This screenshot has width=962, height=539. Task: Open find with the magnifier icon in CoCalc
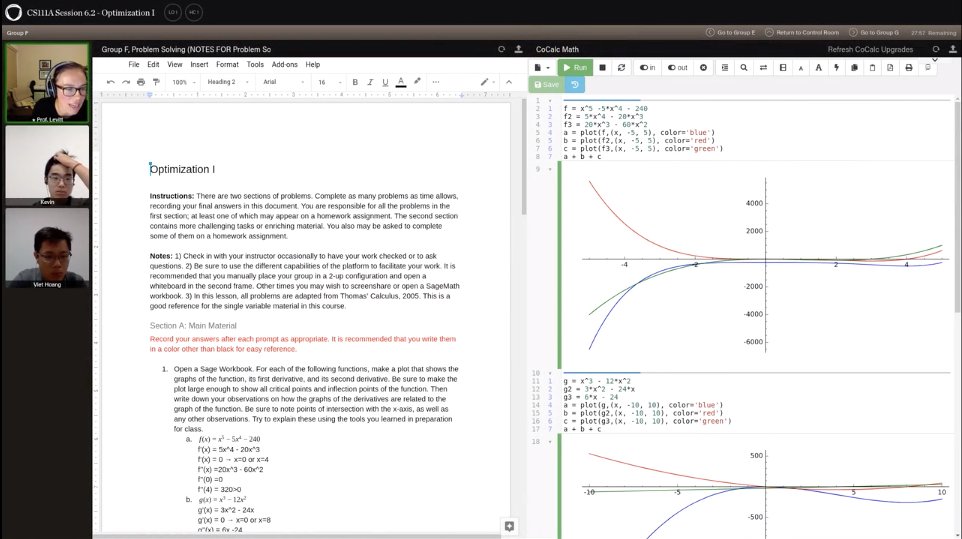point(744,67)
